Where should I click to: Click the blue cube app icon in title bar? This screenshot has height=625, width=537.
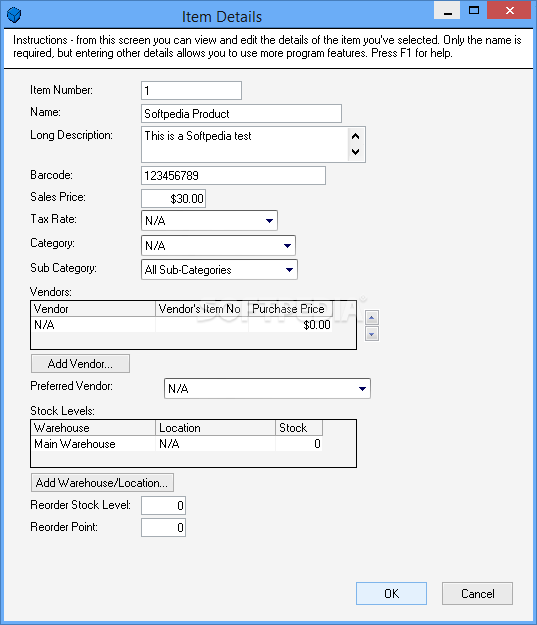pos(14,16)
